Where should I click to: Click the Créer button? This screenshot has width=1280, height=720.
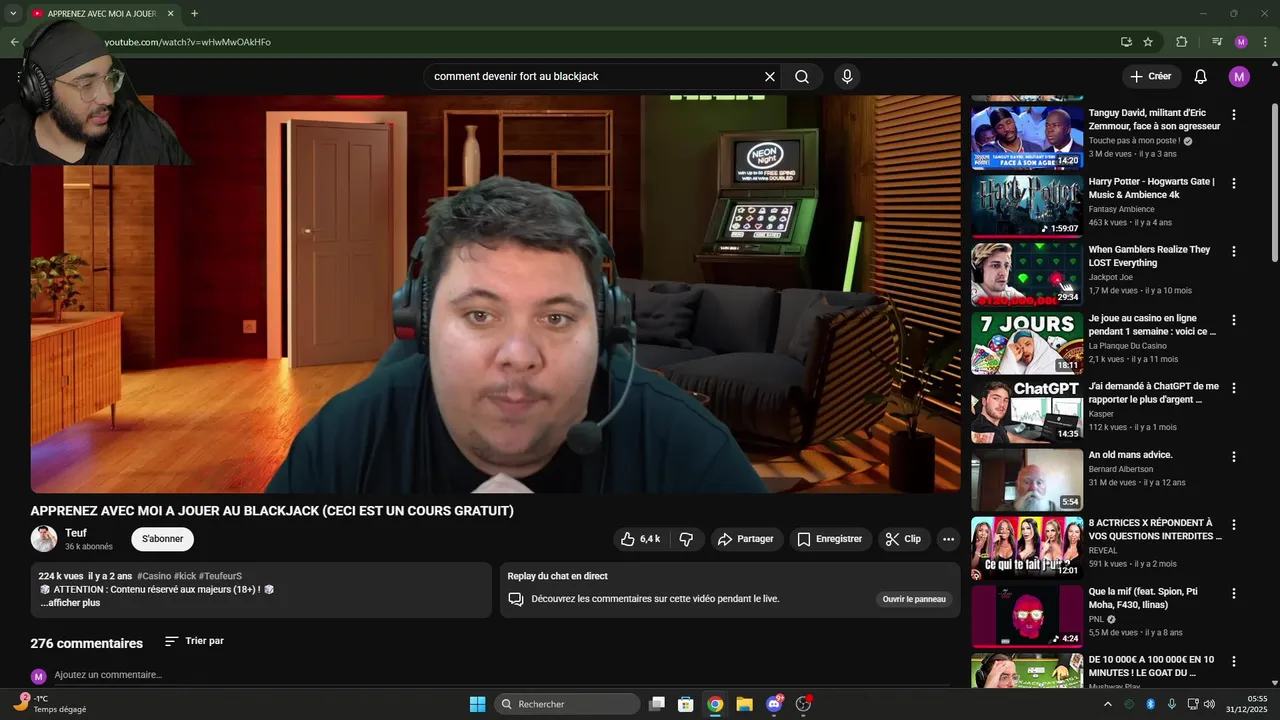point(1151,76)
